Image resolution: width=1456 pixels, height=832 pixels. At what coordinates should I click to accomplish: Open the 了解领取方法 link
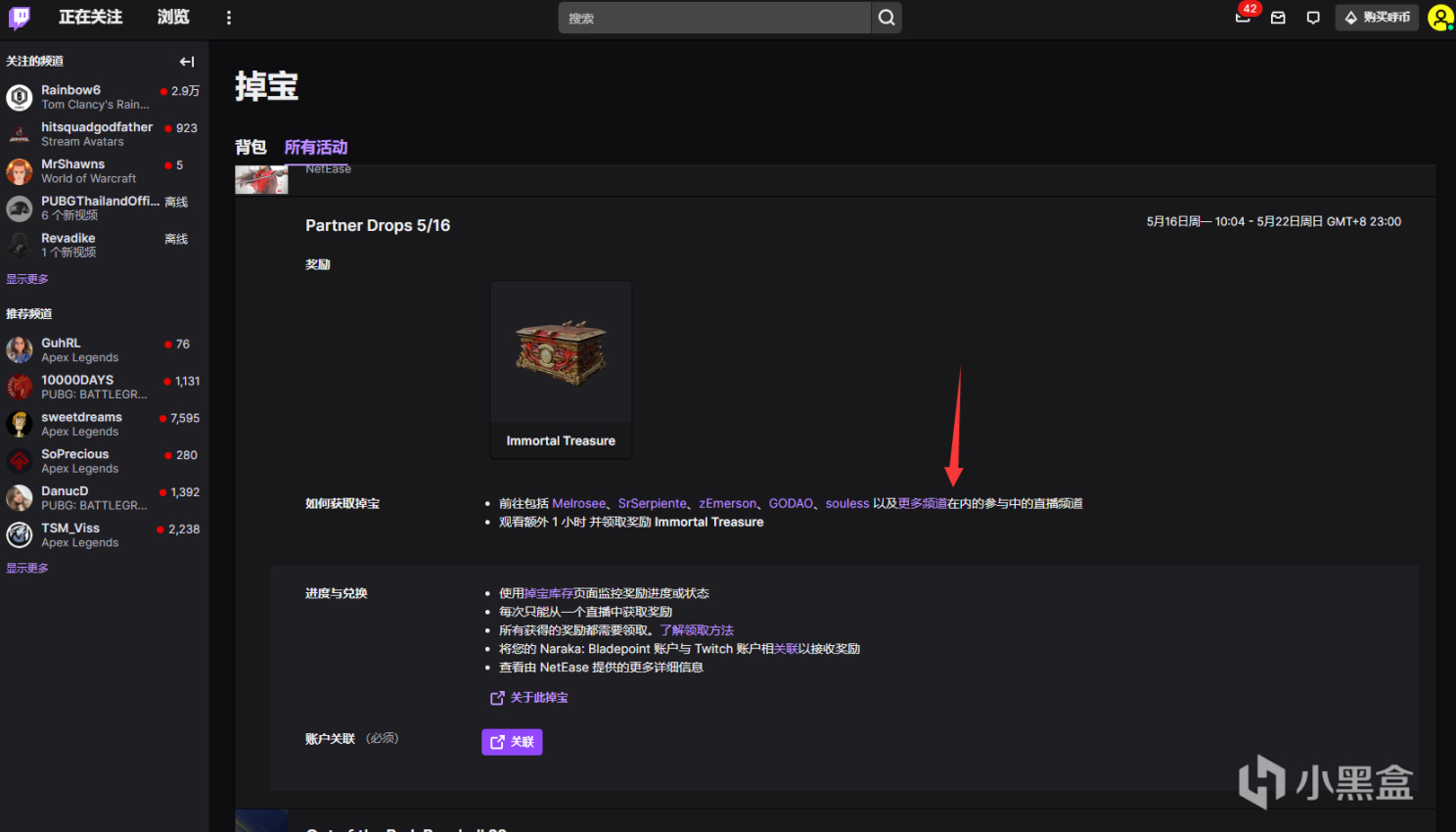tap(697, 630)
